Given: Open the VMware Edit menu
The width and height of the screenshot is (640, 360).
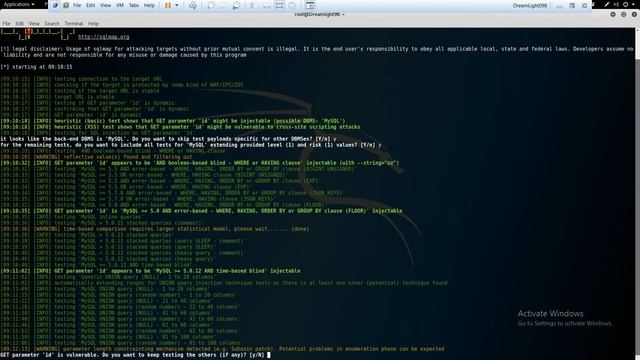Looking at the screenshot, I should [x=91, y=5].
